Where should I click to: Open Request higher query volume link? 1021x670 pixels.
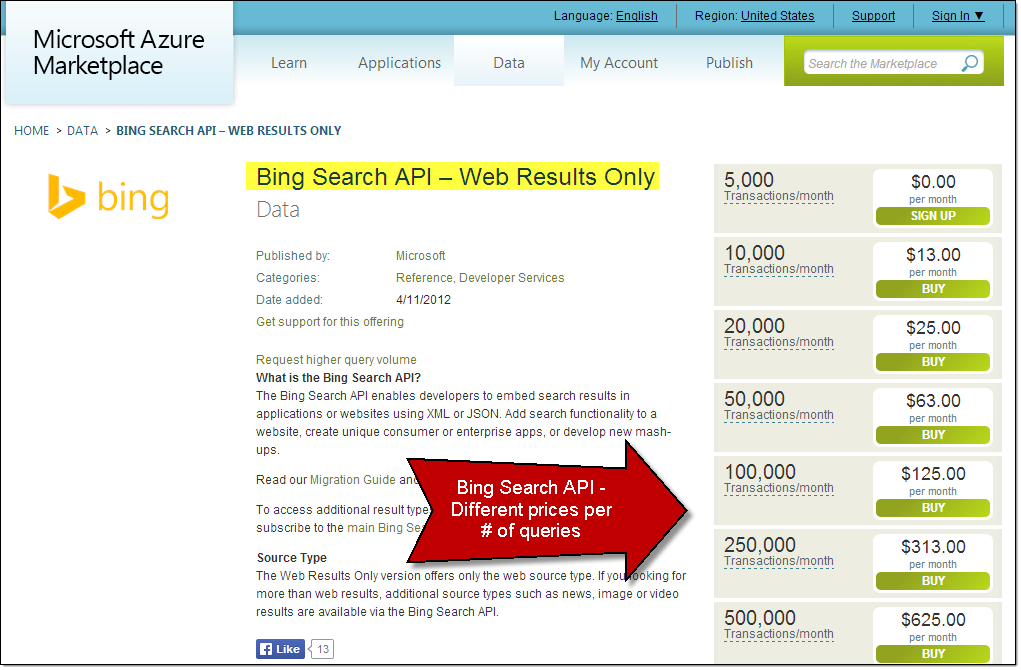click(x=336, y=359)
